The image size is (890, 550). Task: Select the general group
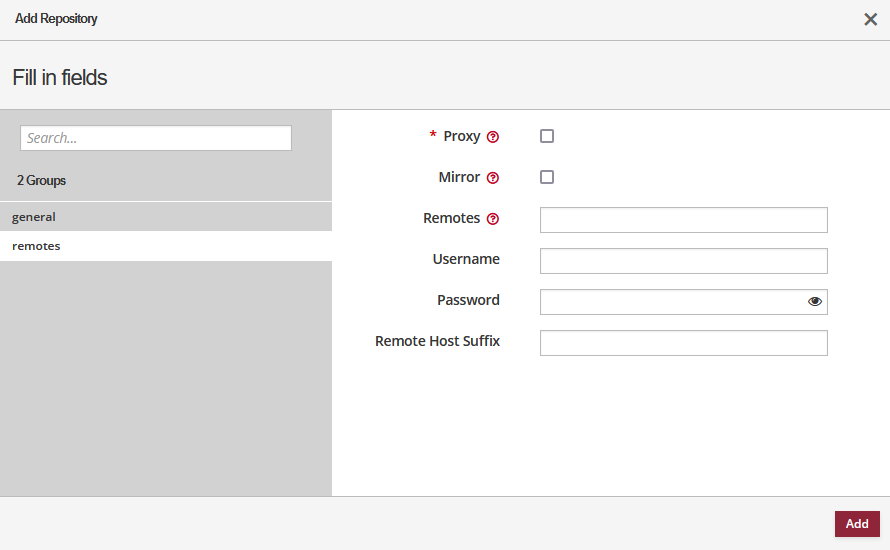coord(166,217)
